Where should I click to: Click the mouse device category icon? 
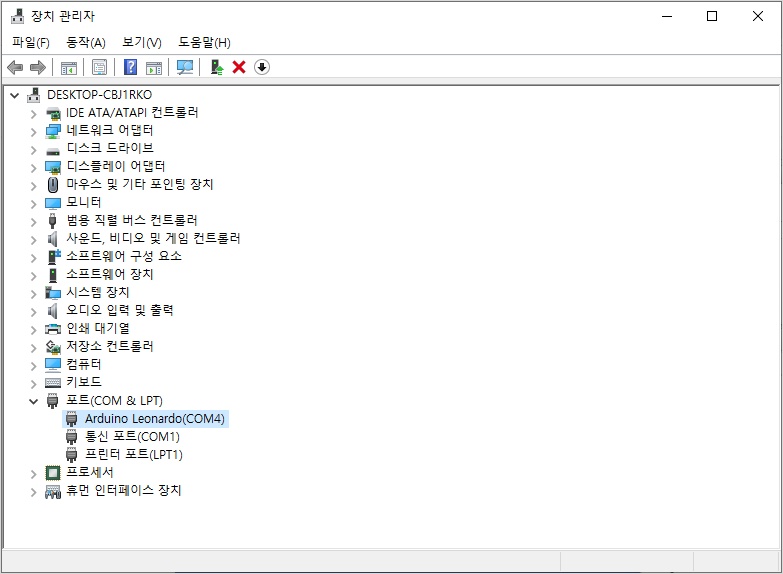coord(52,185)
